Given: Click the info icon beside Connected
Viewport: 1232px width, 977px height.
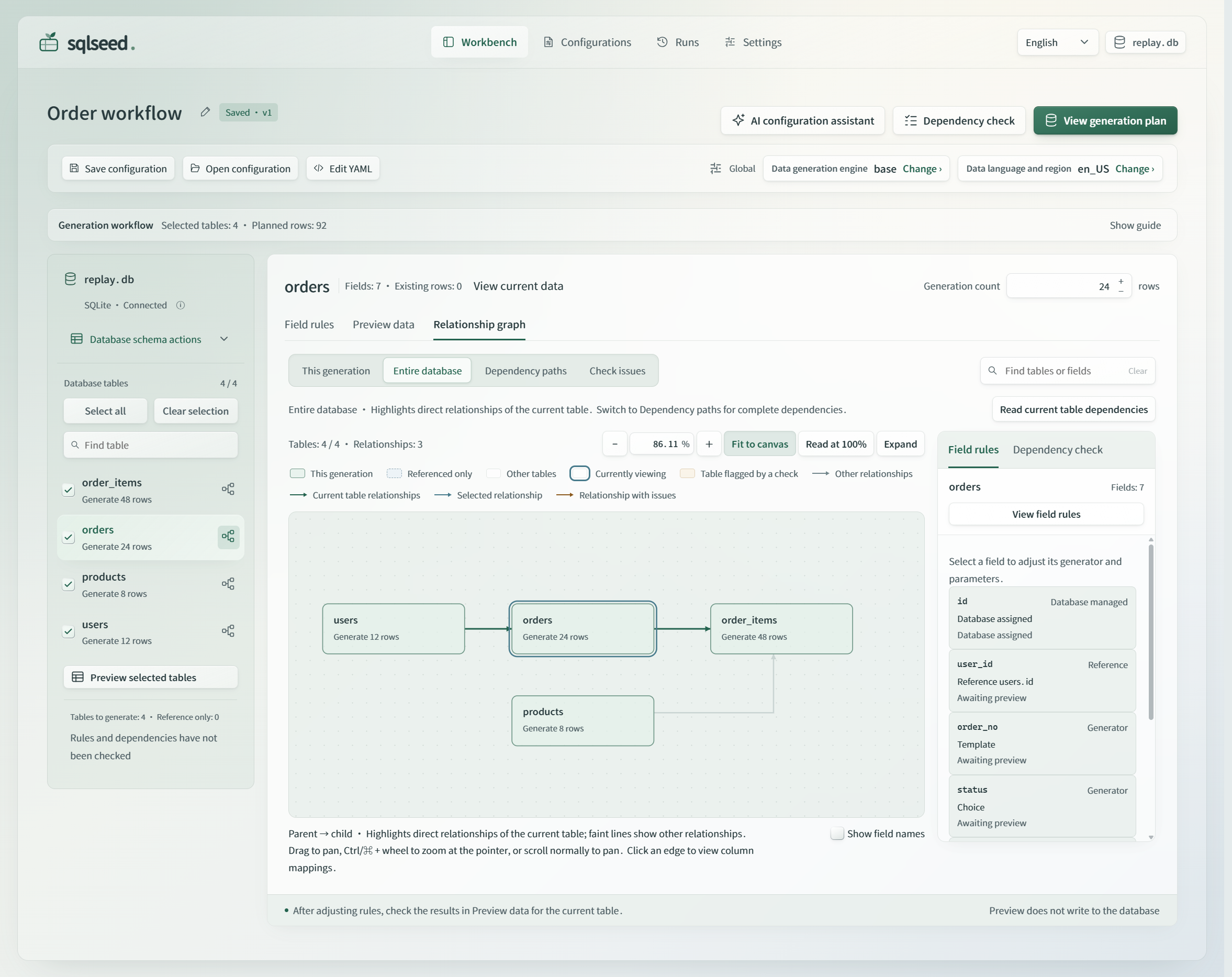Looking at the screenshot, I should pyautogui.click(x=181, y=305).
